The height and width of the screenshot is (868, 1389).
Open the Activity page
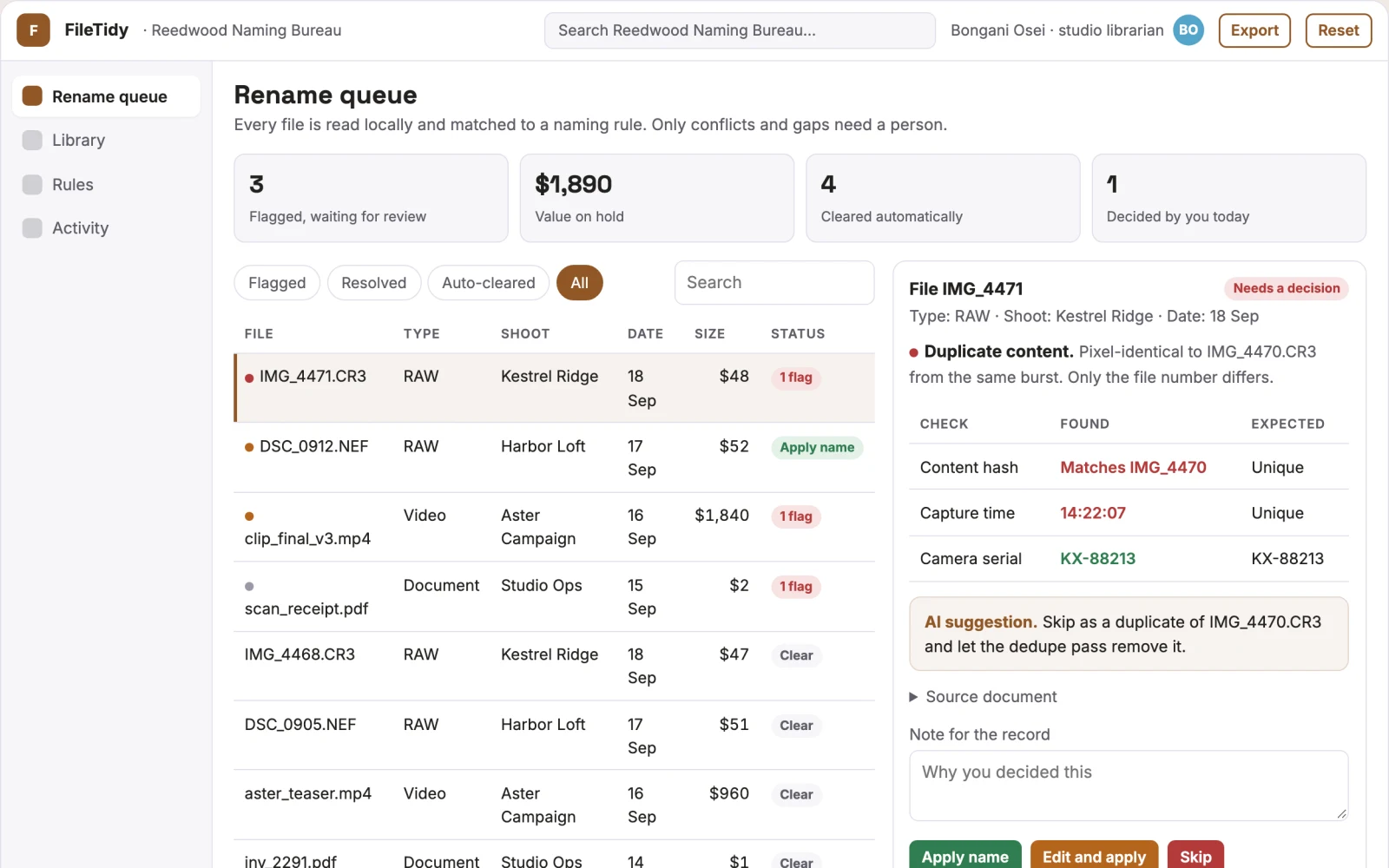[x=106, y=227]
